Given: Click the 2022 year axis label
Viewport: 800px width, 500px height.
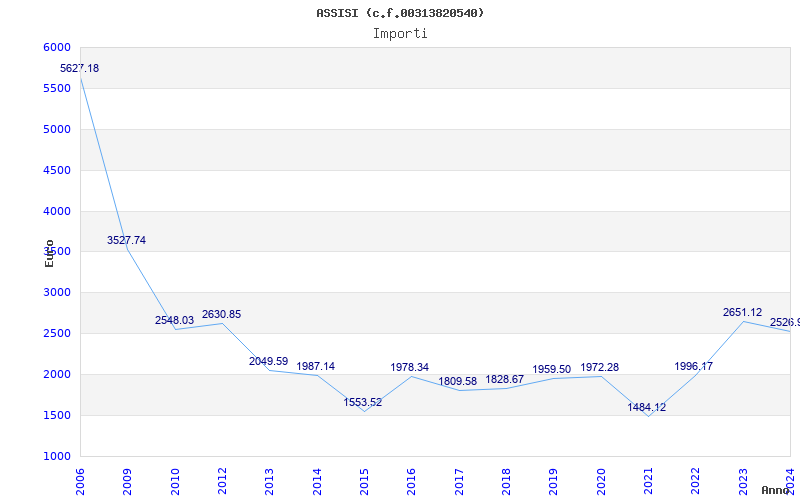Looking at the screenshot, I should [695, 482].
